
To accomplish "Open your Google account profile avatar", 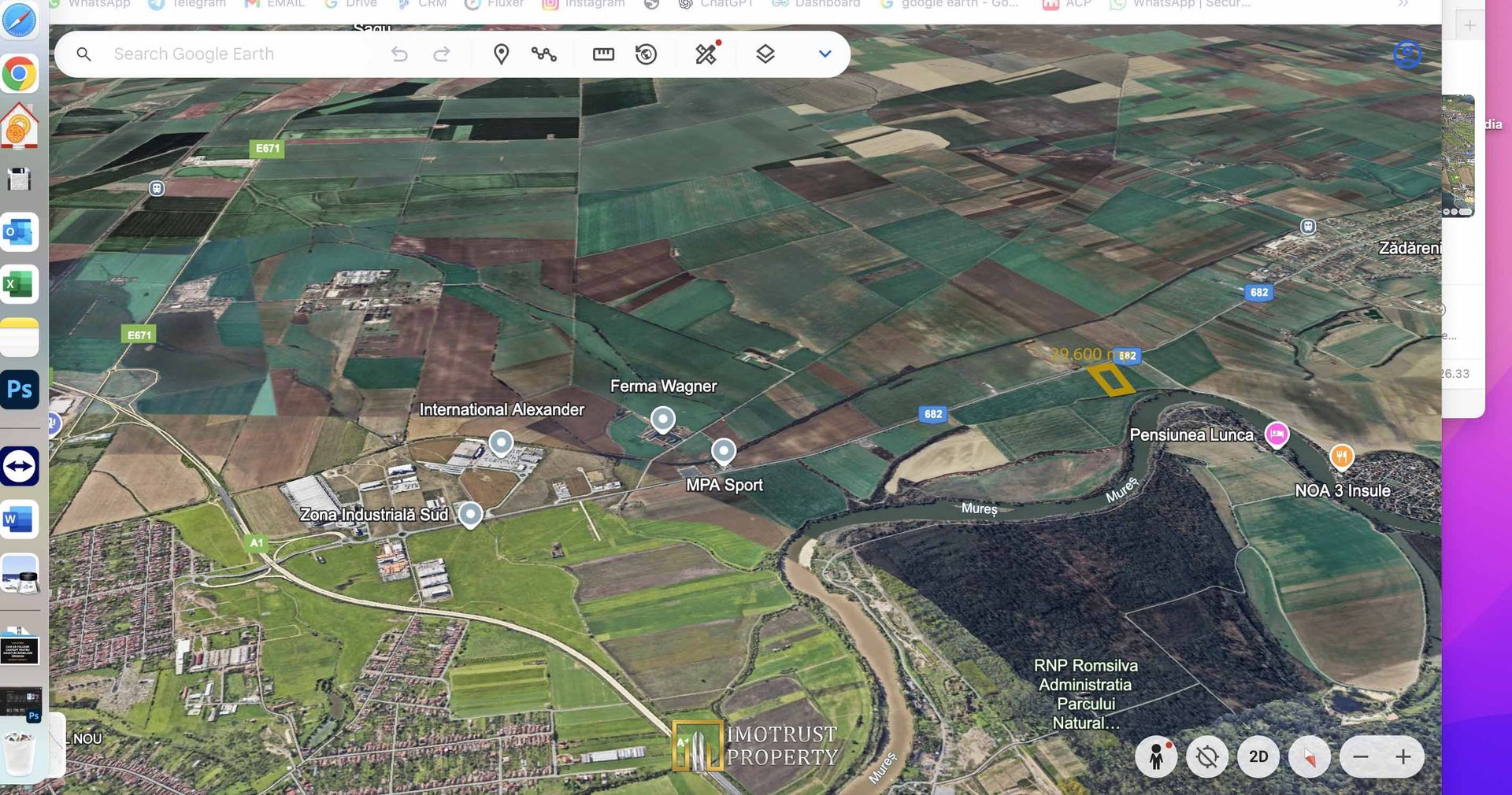I will 1406,54.
